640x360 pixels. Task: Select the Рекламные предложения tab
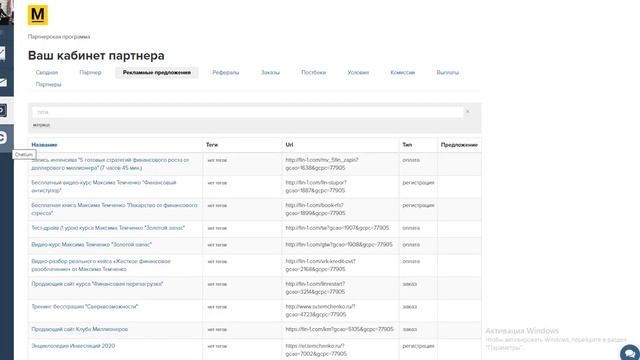coord(157,72)
